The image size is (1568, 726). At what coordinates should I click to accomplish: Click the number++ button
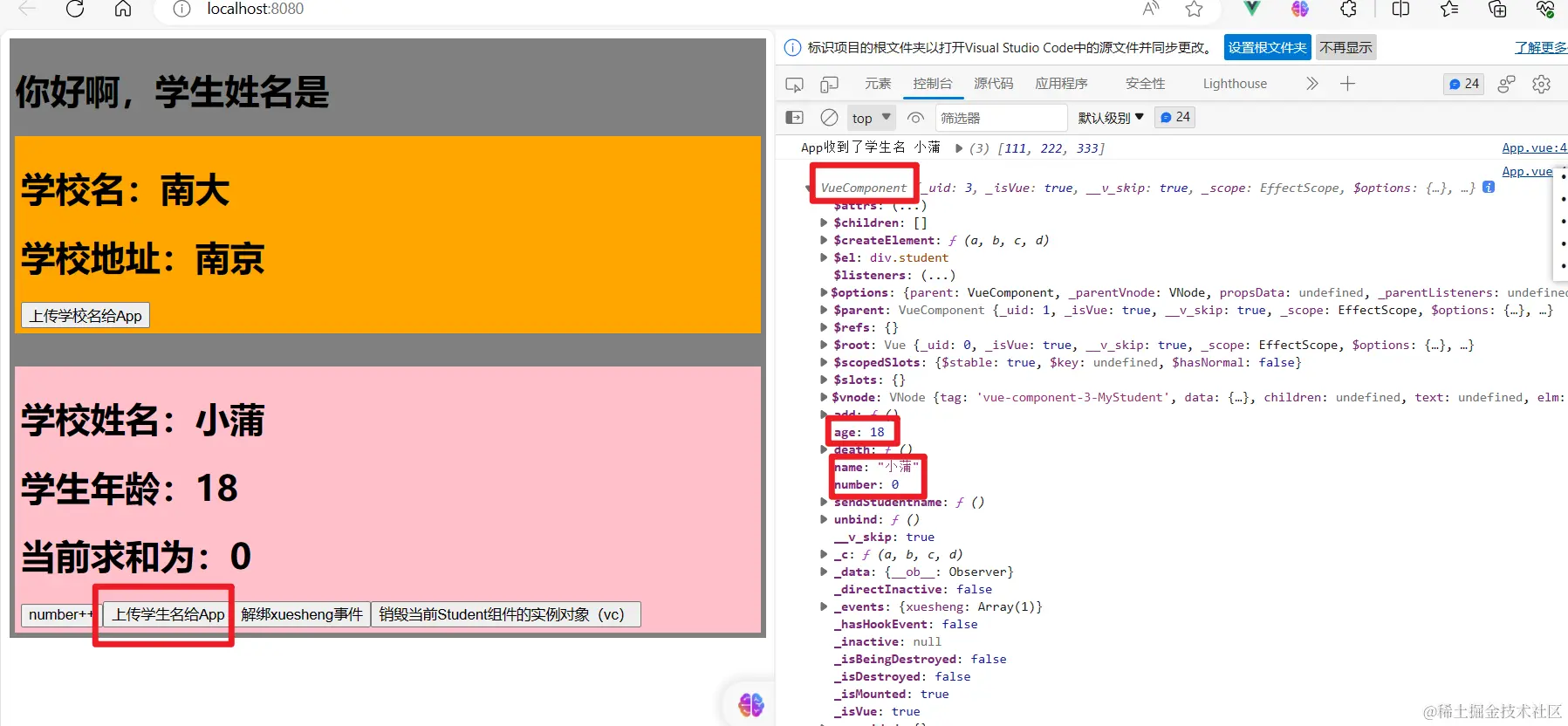61,614
